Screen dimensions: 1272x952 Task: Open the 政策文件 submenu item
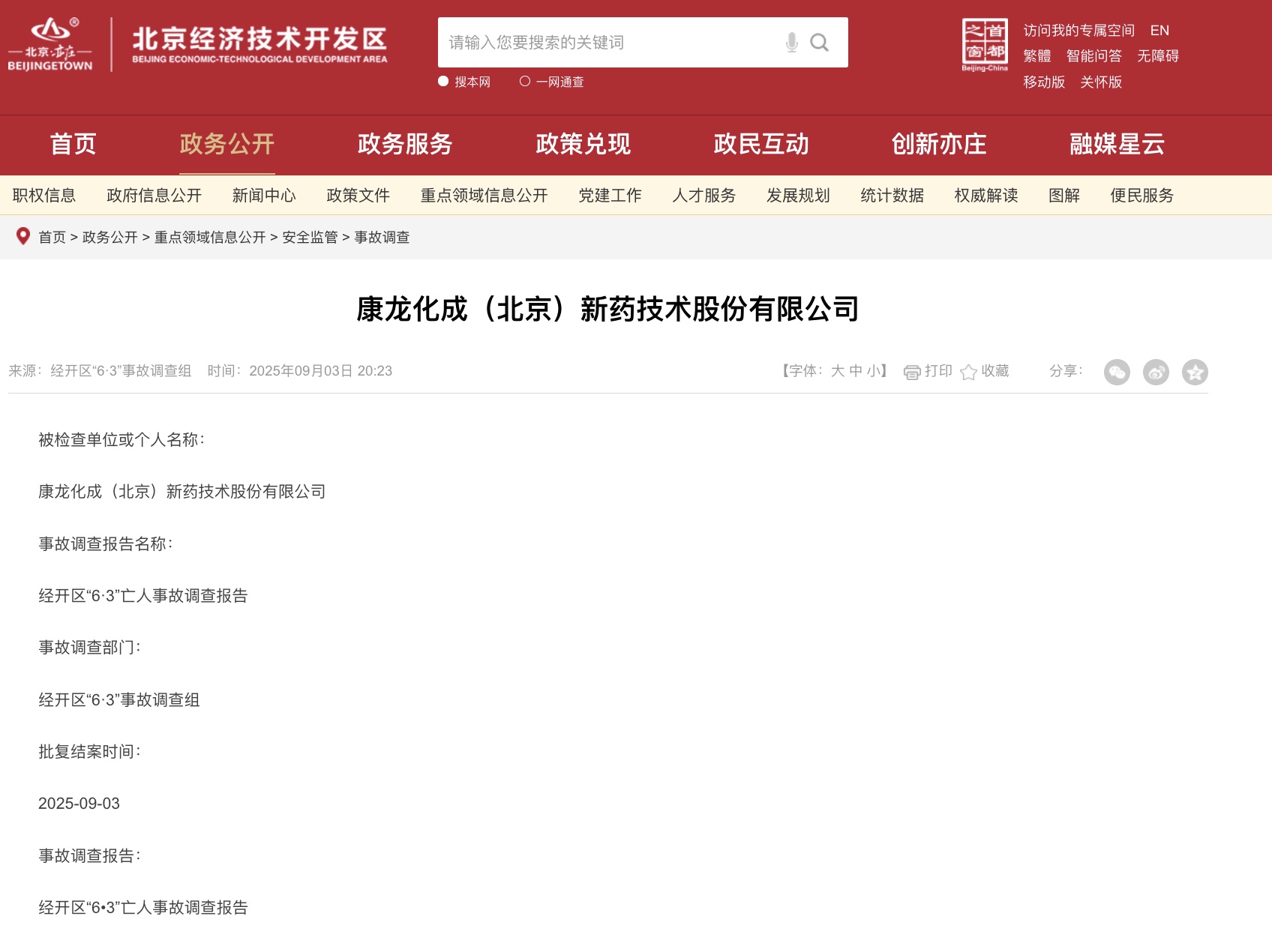click(358, 196)
